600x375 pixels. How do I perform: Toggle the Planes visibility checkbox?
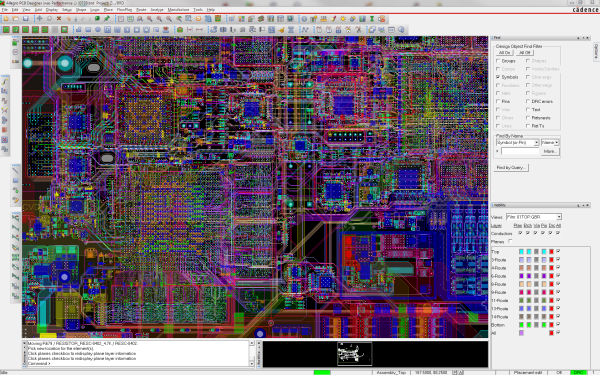click(x=510, y=241)
